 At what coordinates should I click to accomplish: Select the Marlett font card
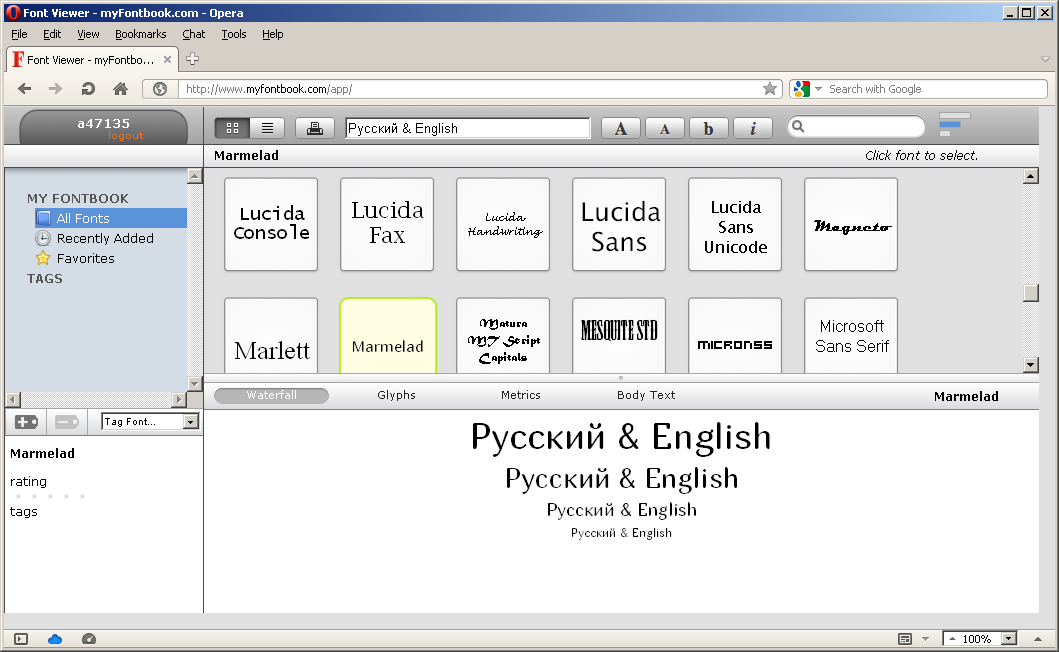click(271, 336)
